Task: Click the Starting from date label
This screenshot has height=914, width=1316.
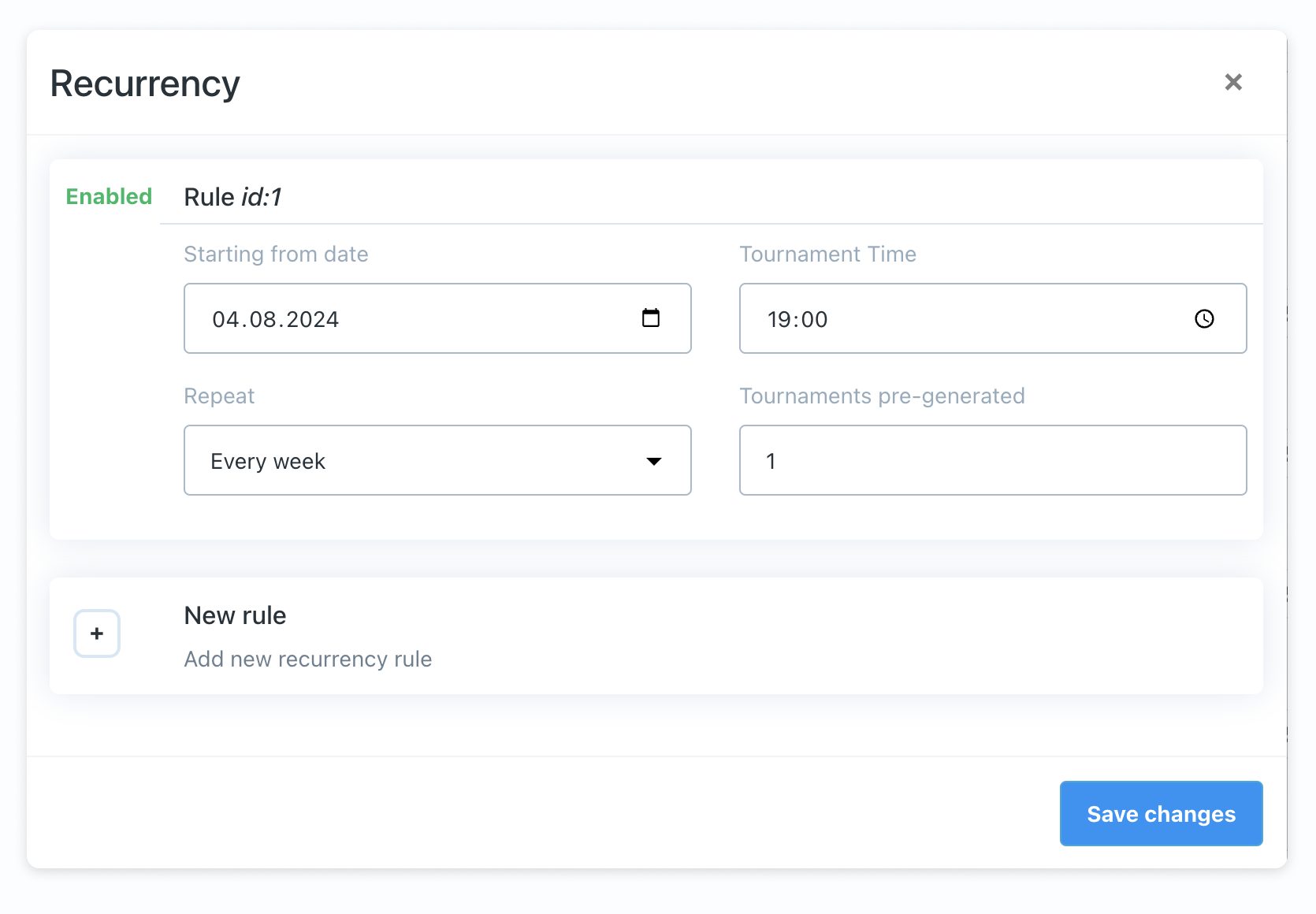Action: [276, 254]
